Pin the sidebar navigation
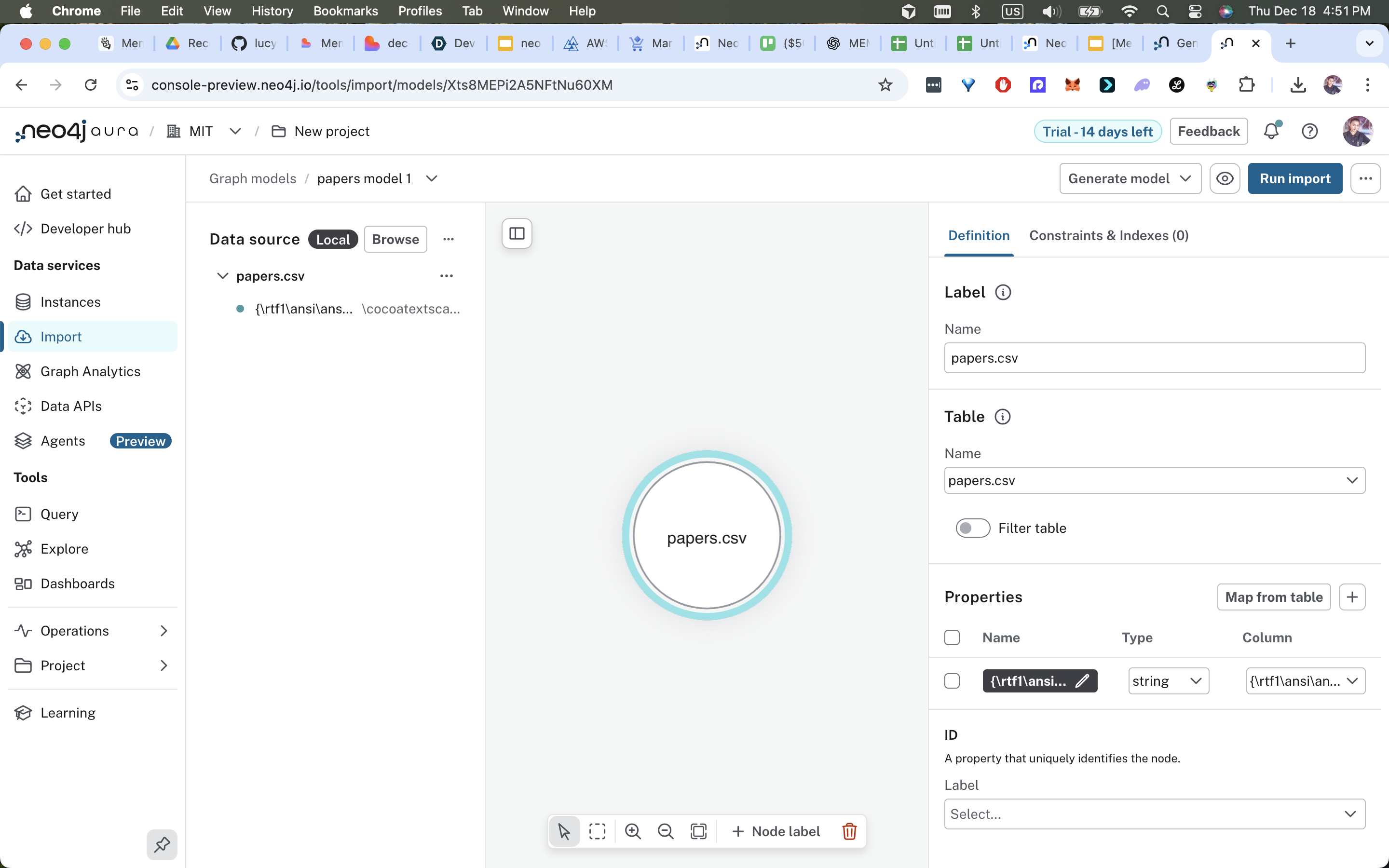This screenshot has width=1389, height=868. [162, 844]
